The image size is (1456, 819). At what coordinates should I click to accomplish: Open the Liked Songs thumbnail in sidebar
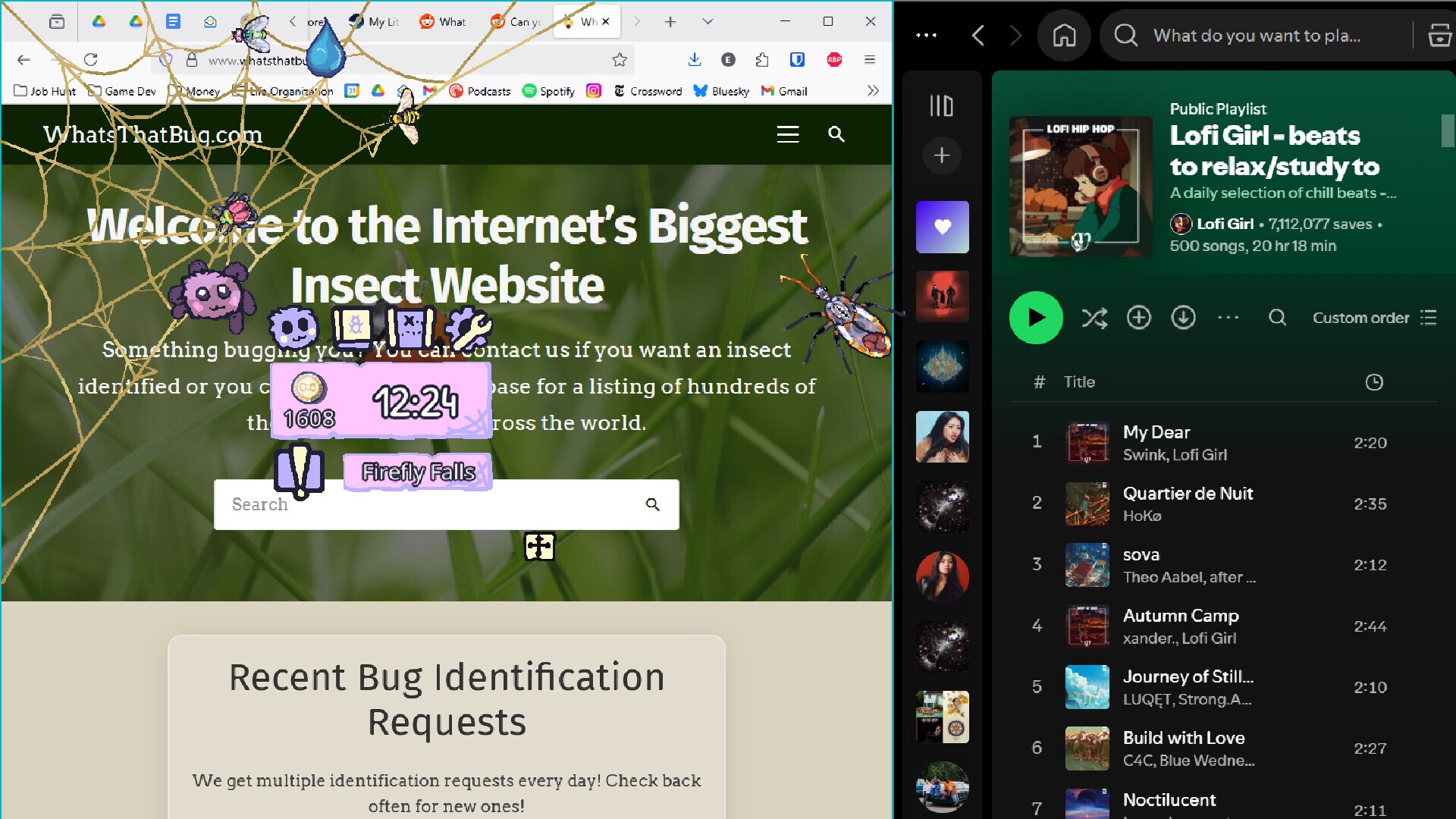click(x=941, y=227)
